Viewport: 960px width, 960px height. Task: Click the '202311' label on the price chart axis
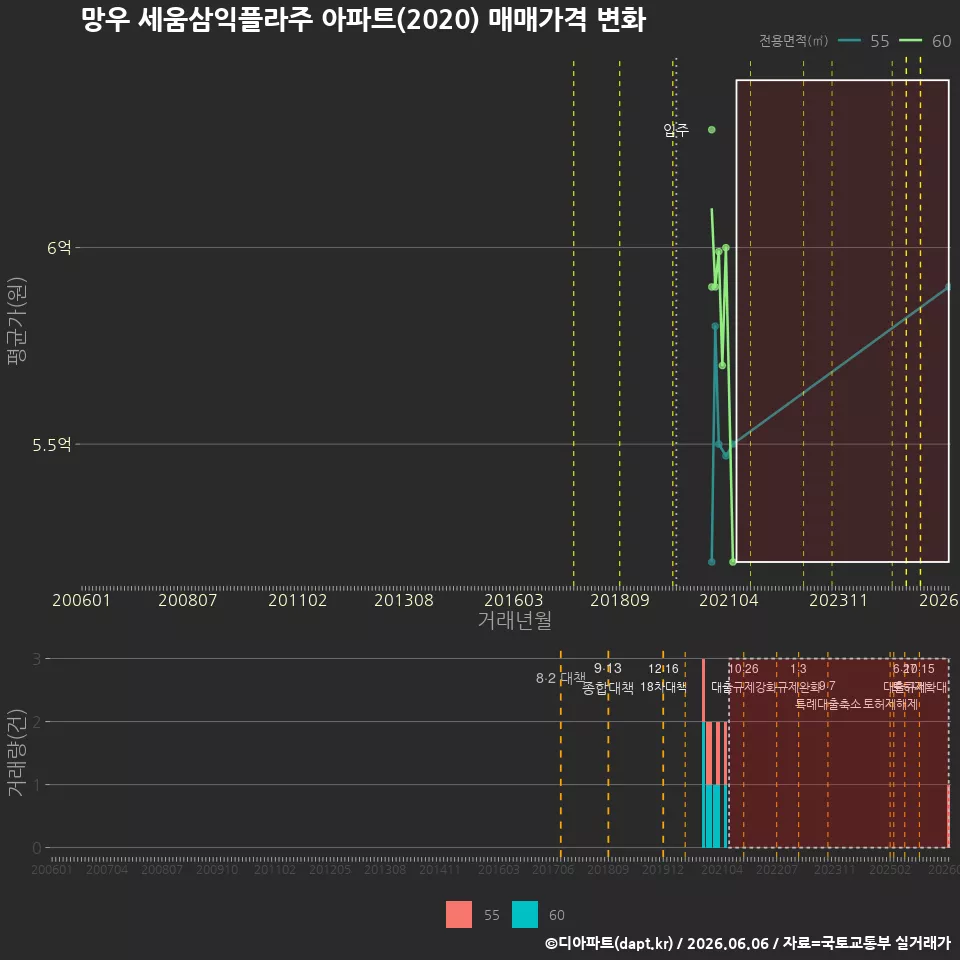tap(838, 600)
